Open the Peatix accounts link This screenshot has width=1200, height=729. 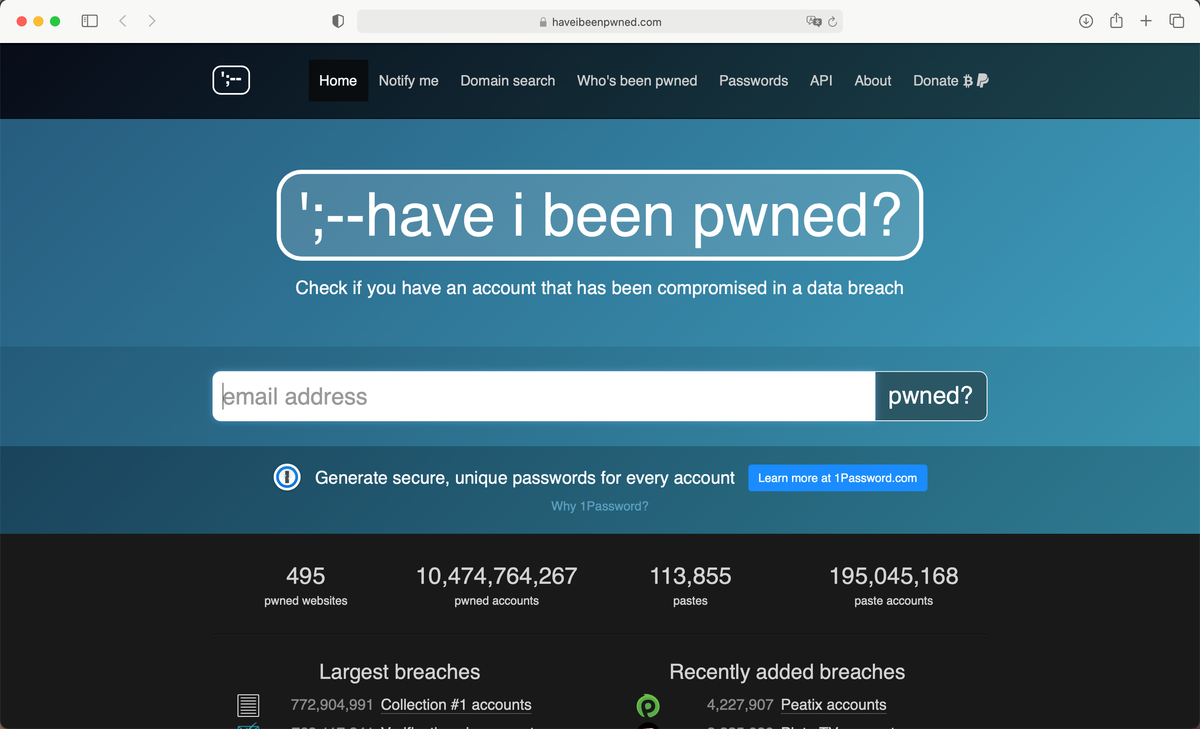click(x=834, y=705)
